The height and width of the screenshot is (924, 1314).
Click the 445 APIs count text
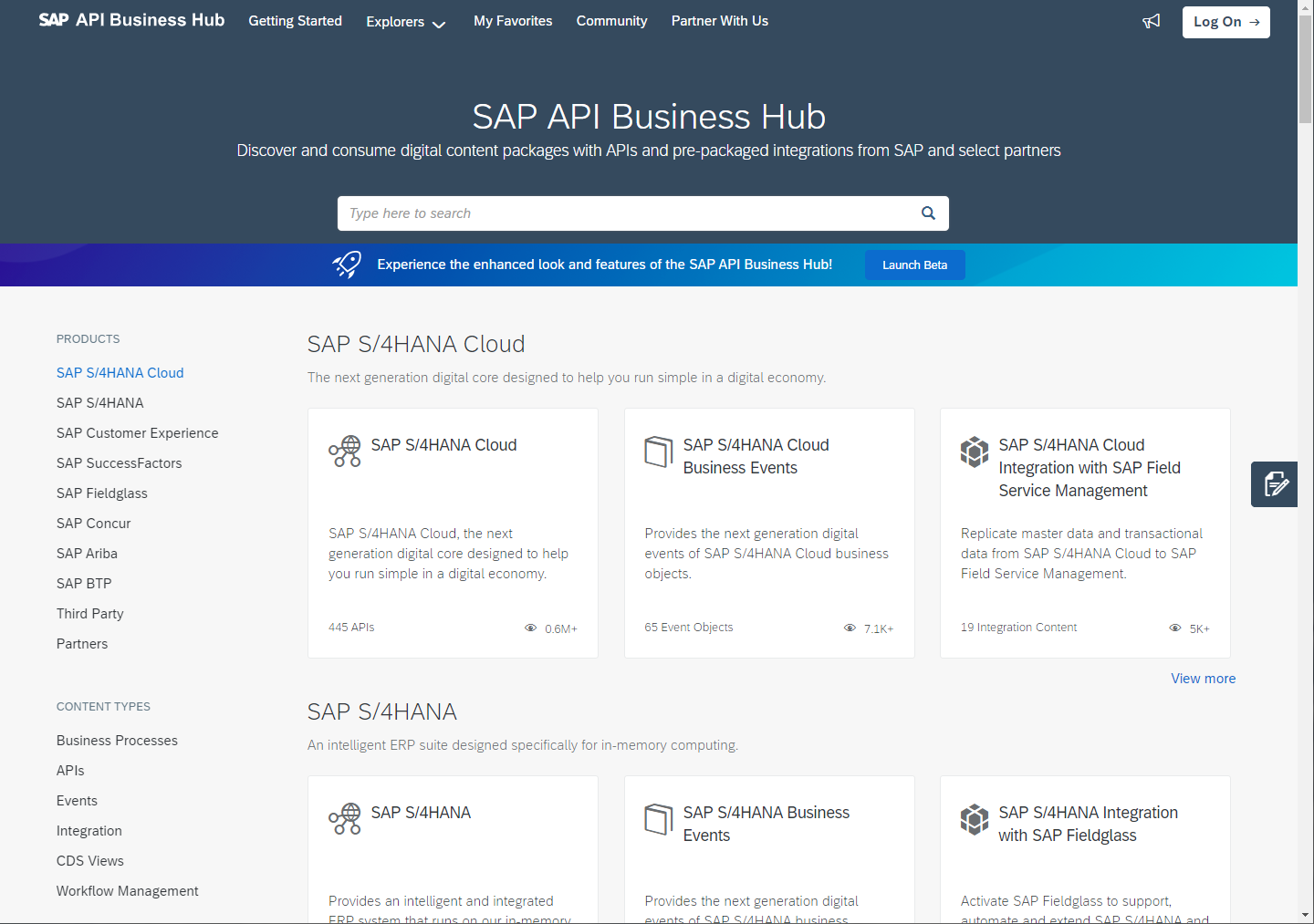pyautogui.click(x=351, y=628)
